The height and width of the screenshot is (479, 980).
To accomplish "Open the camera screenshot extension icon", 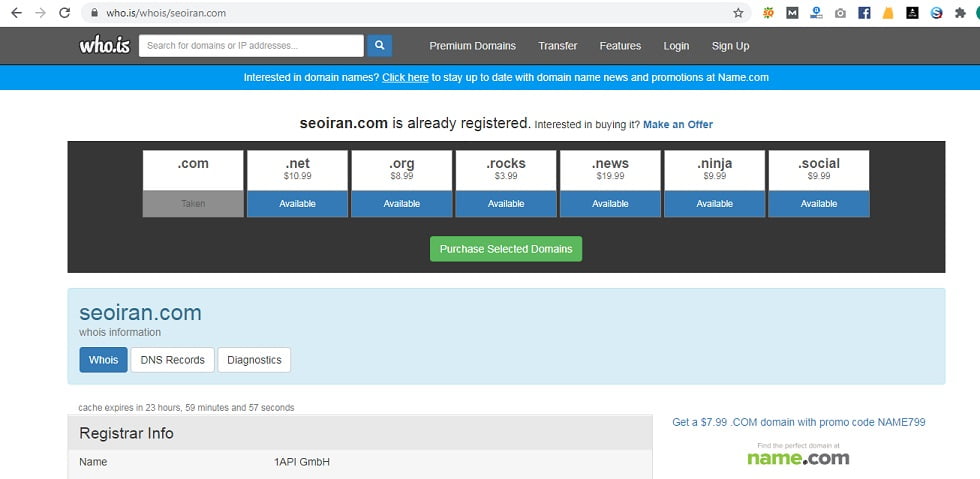I will click(x=840, y=13).
